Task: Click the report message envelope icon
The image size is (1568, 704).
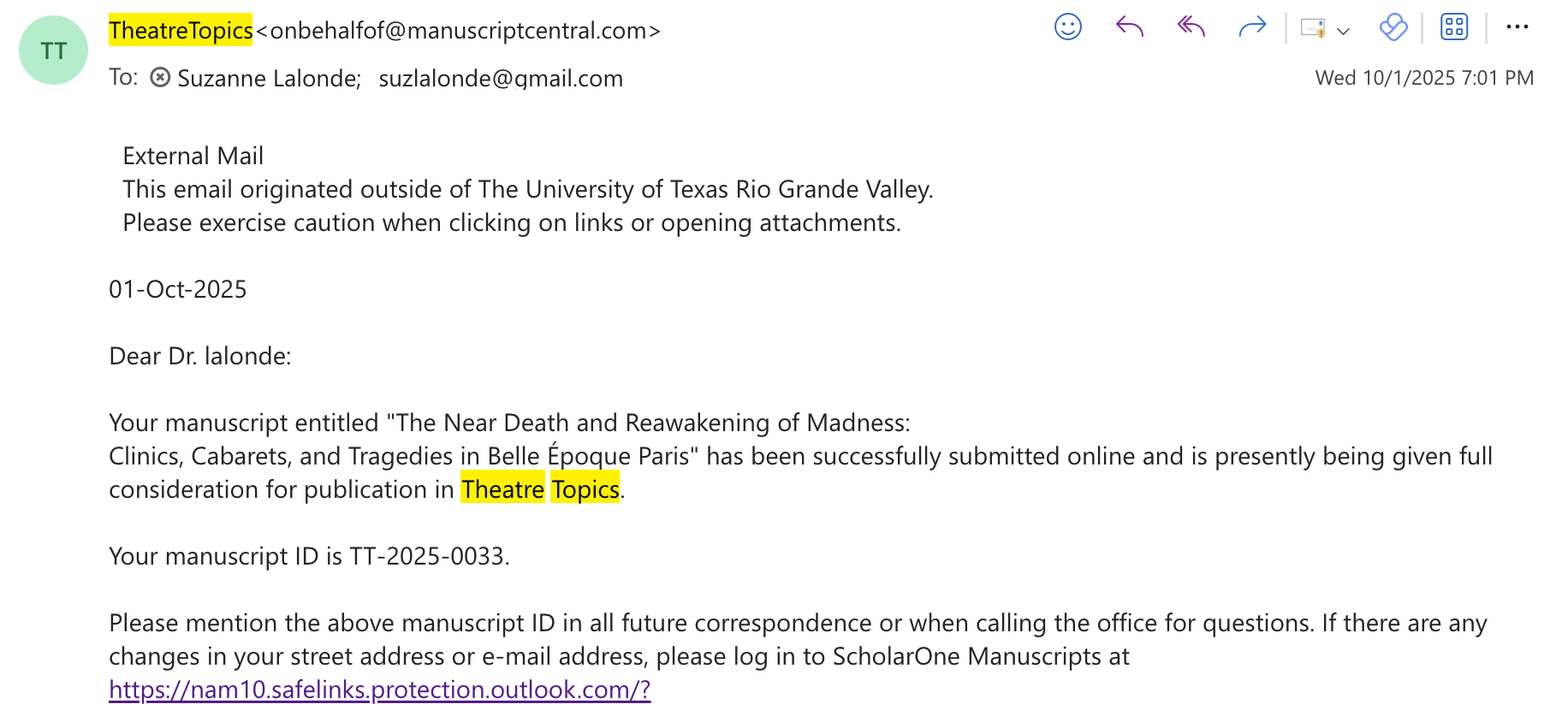Action: (1312, 28)
